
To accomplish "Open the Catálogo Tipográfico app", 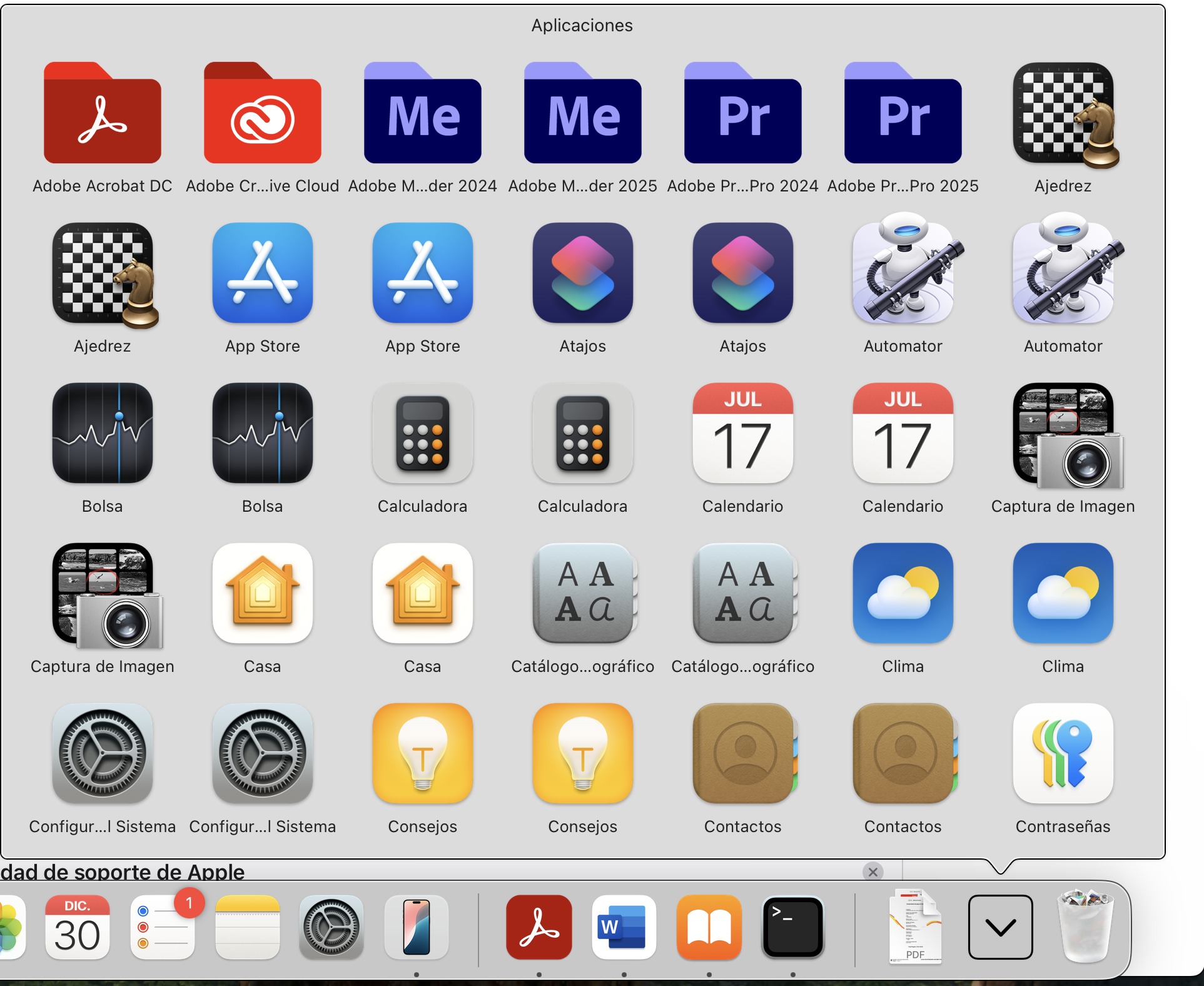I will pyautogui.click(x=583, y=594).
